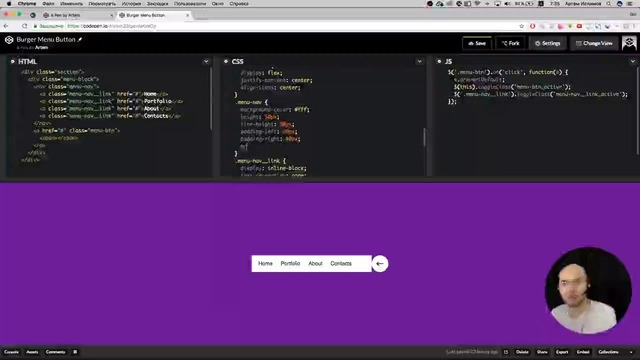This screenshot has height=360, width=640.
Task: Select the 'Burger Menu Button' browser tab
Action: [153, 15]
